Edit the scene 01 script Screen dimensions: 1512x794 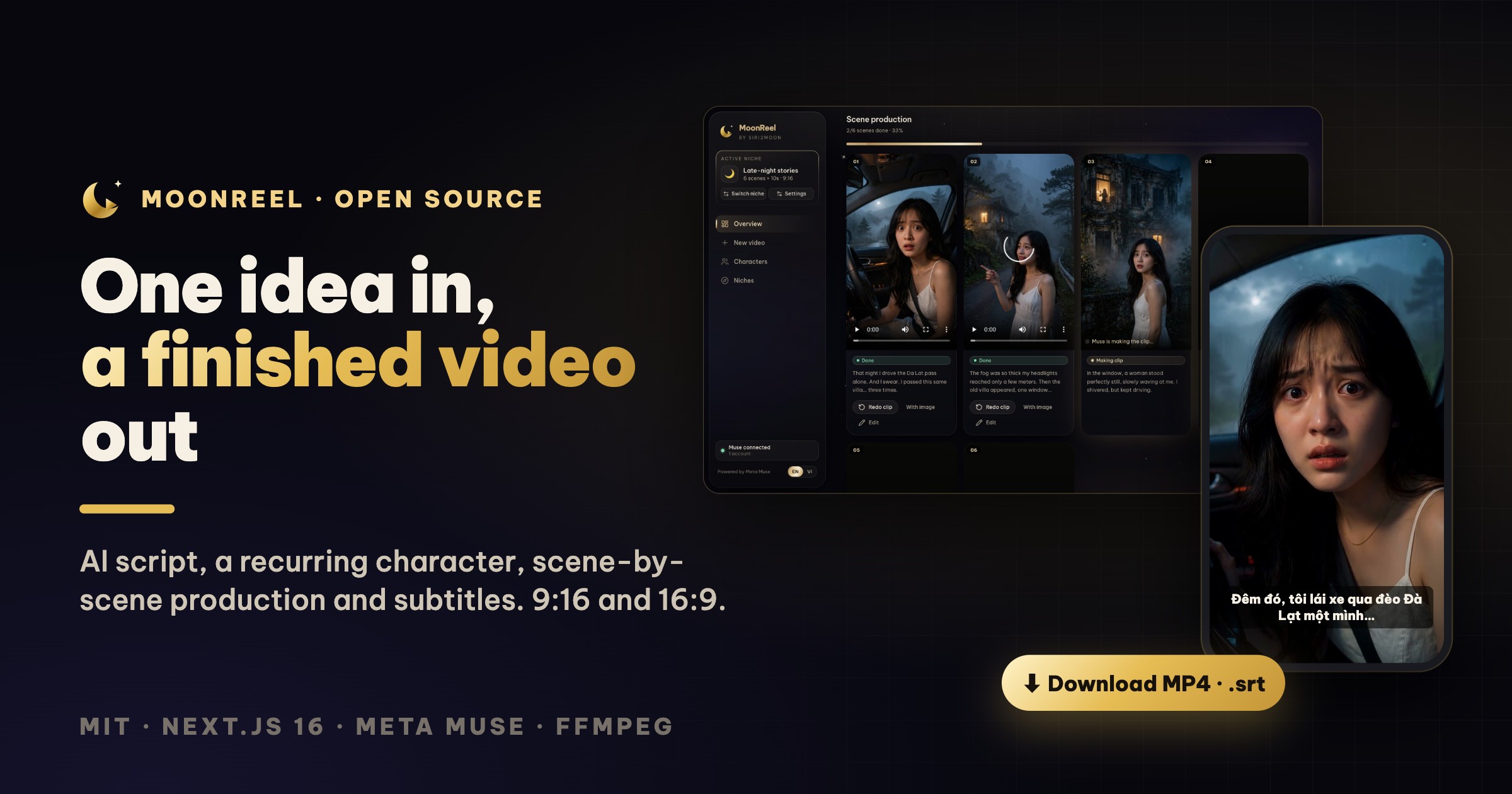869,423
